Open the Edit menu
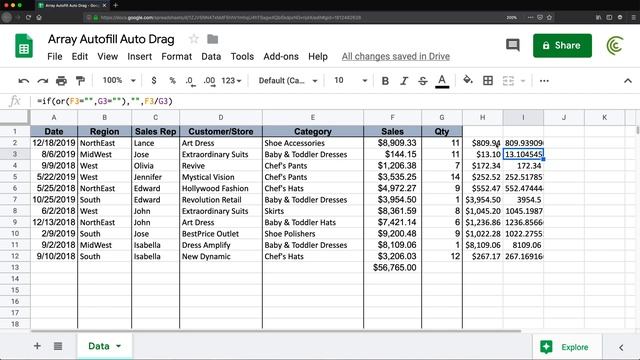 (x=80, y=56)
